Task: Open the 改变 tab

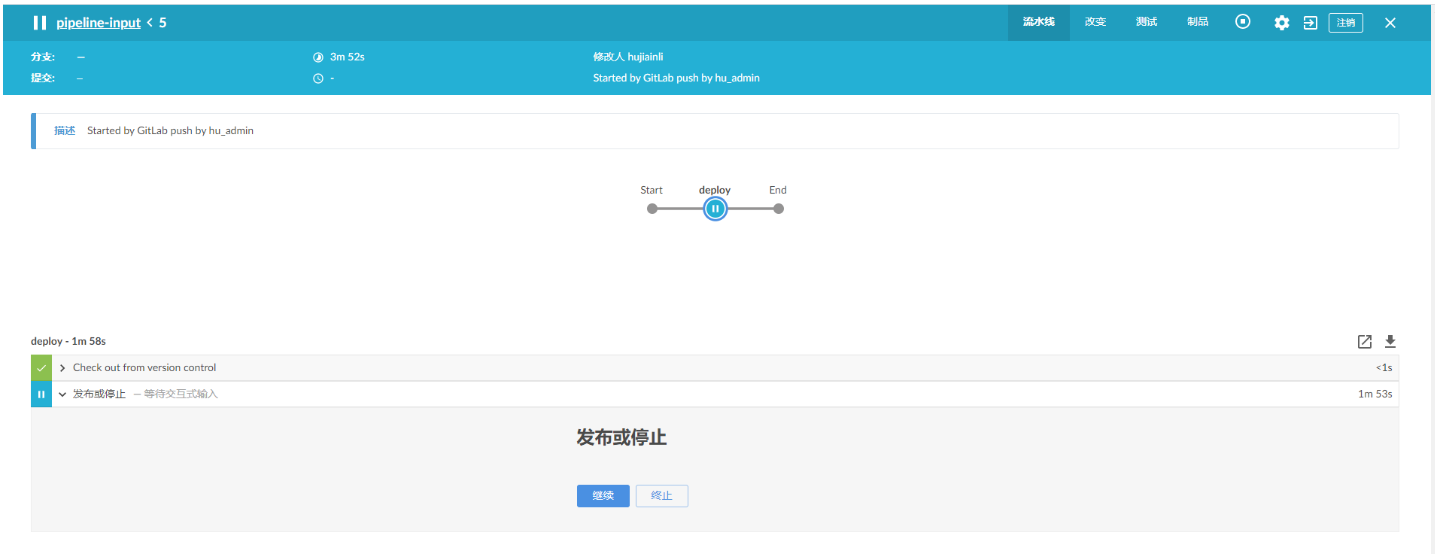Action: click(1096, 22)
